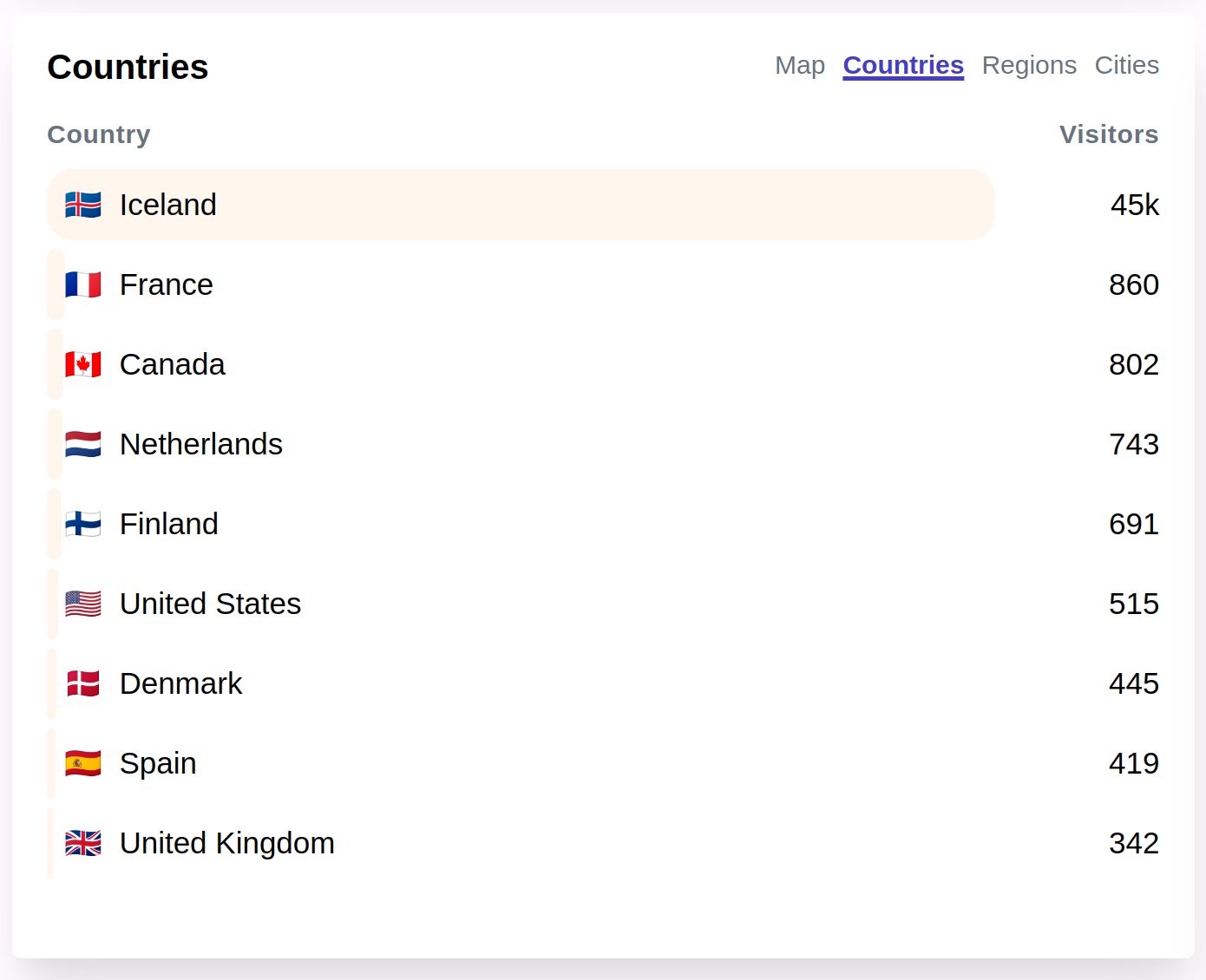
Task: Click the Denmark flag icon
Action: (x=83, y=683)
